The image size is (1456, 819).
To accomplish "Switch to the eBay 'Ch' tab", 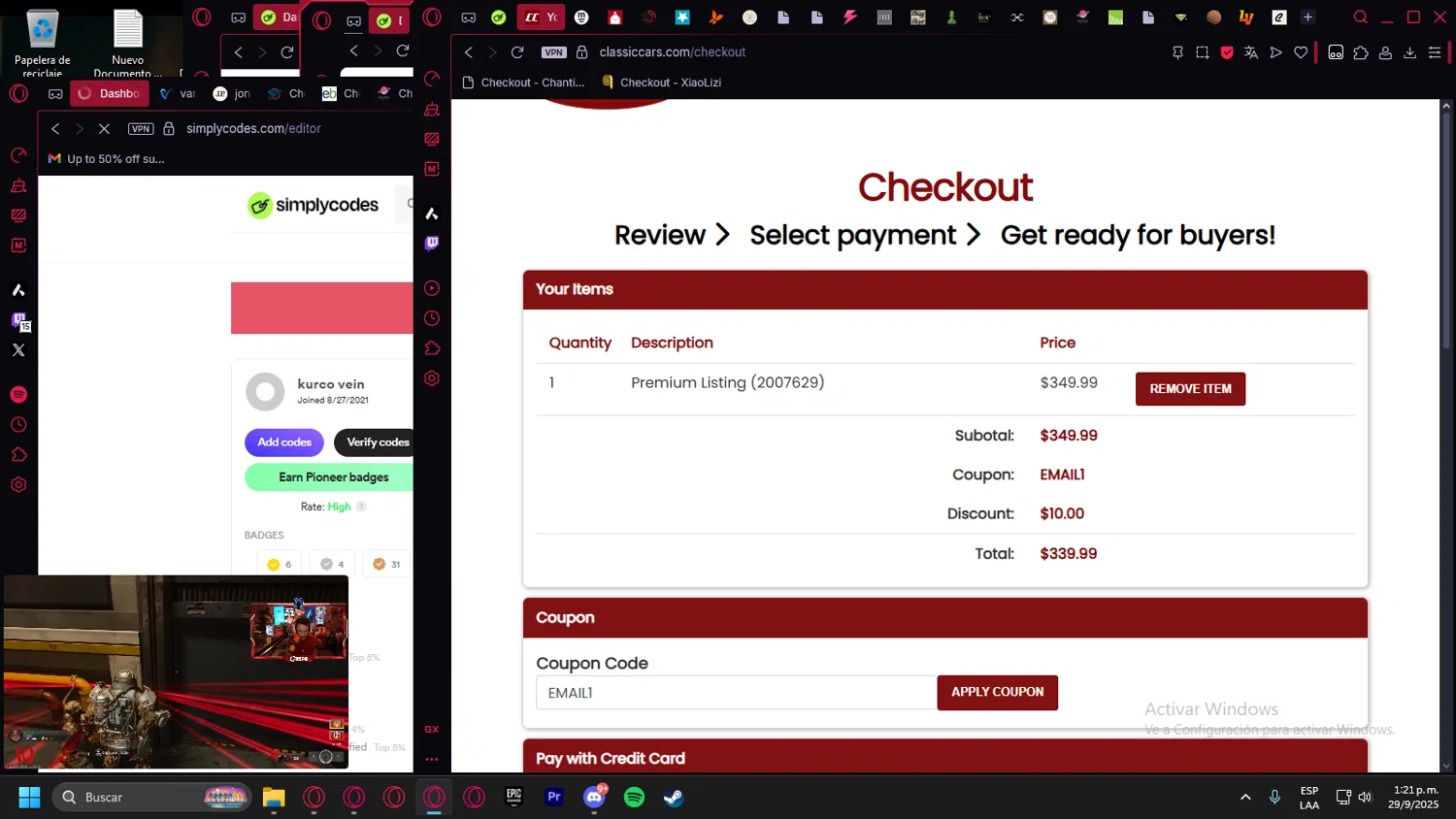I will click(341, 93).
